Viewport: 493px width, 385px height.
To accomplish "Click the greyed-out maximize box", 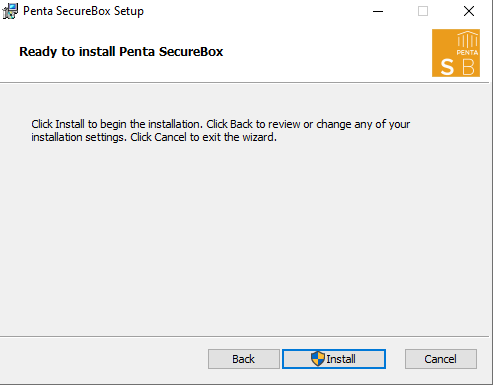I will coord(423,11).
